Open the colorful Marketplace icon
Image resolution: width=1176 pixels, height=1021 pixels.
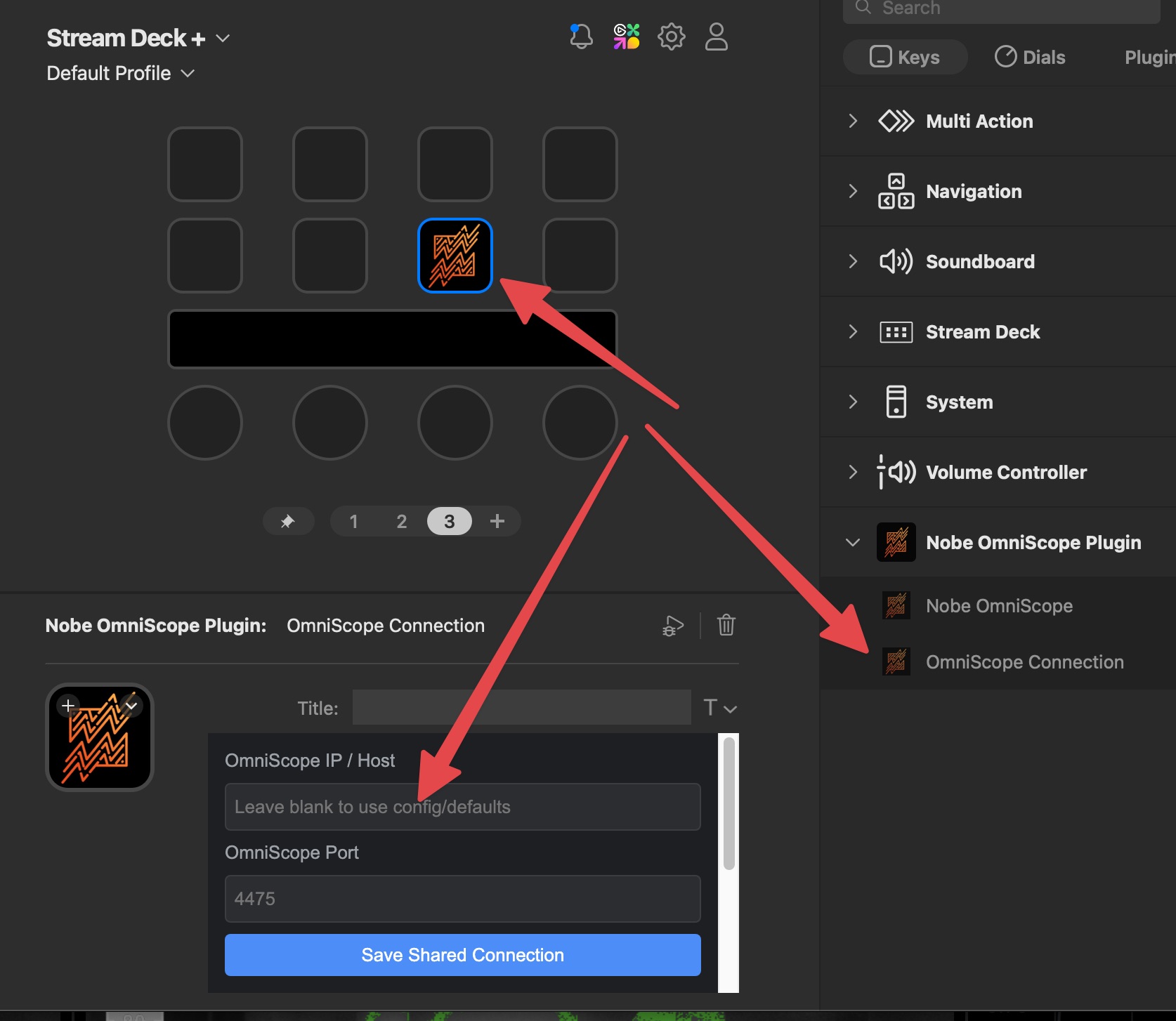627,37
